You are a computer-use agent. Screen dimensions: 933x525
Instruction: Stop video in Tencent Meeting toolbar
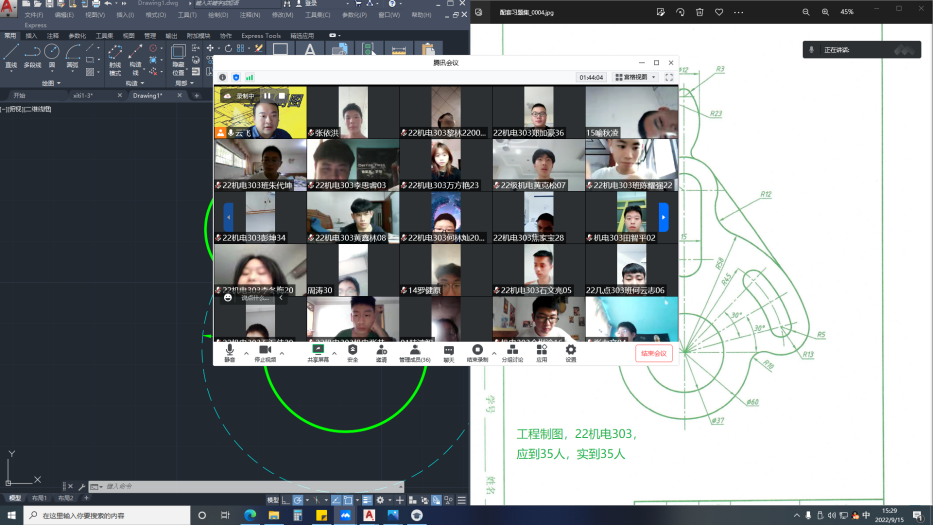pos(265,353)
